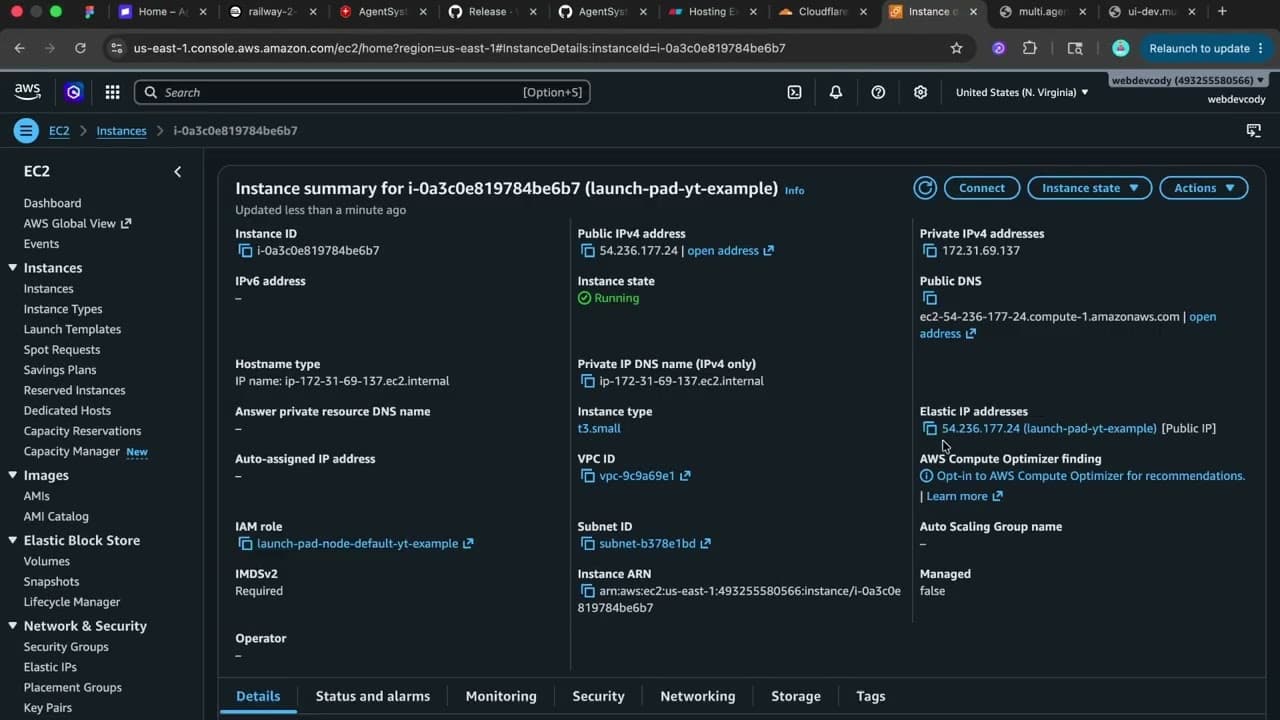This screenshot has width=1280, height=720.
Task: Open the help question mark icon
Action: [878, 92]
